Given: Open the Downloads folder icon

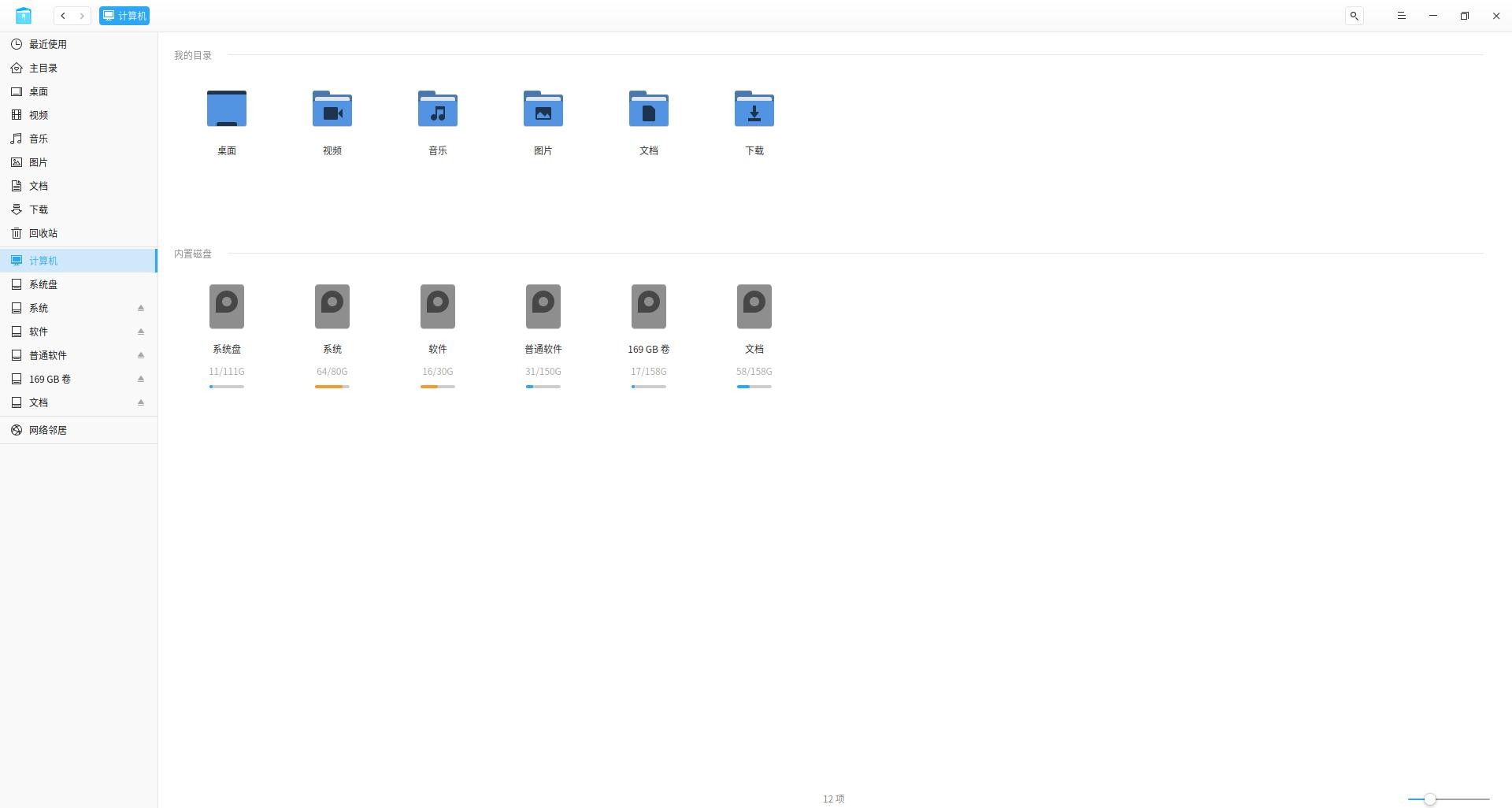Looking at the screenshot, I should (x=754, y=109).
